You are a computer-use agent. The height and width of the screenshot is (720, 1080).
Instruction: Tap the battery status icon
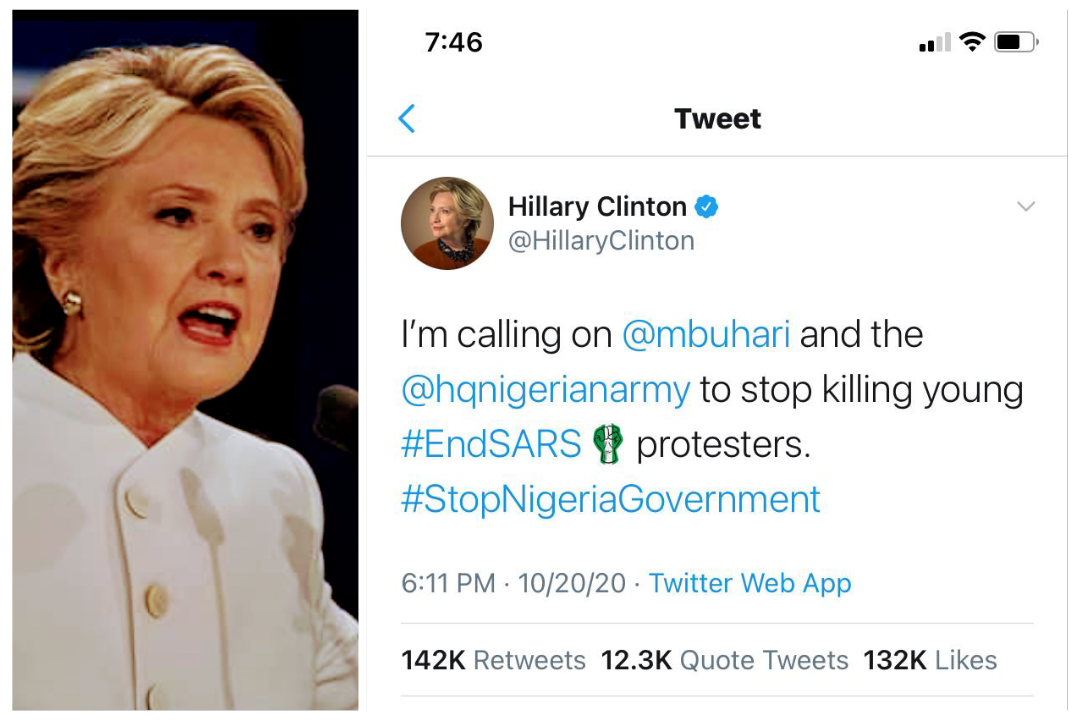coord(1016,42)
